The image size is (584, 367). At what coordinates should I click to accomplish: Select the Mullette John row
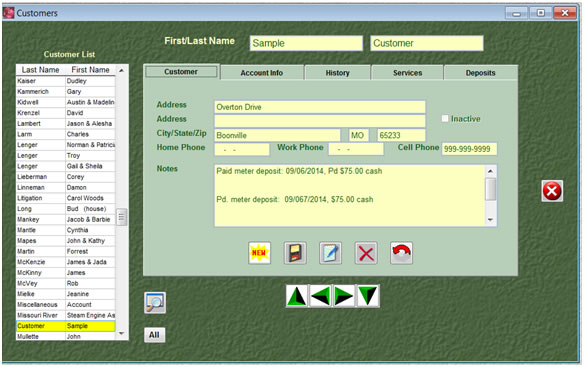tap(66, 336)
